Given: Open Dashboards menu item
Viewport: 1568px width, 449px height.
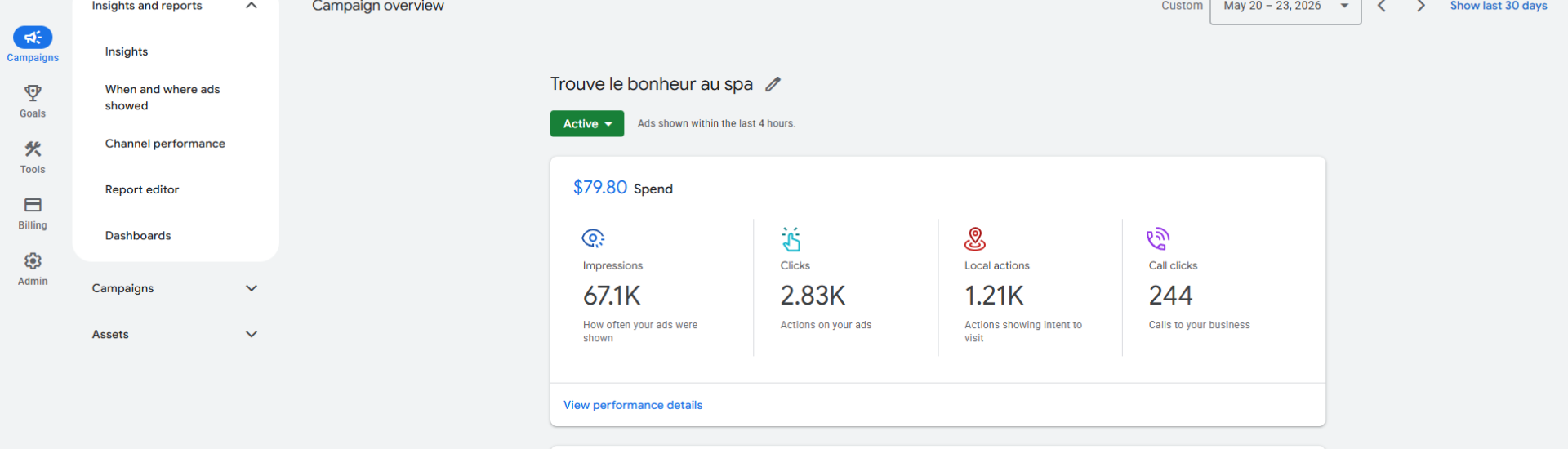Looking at the screenshot, I should [138, 235].
